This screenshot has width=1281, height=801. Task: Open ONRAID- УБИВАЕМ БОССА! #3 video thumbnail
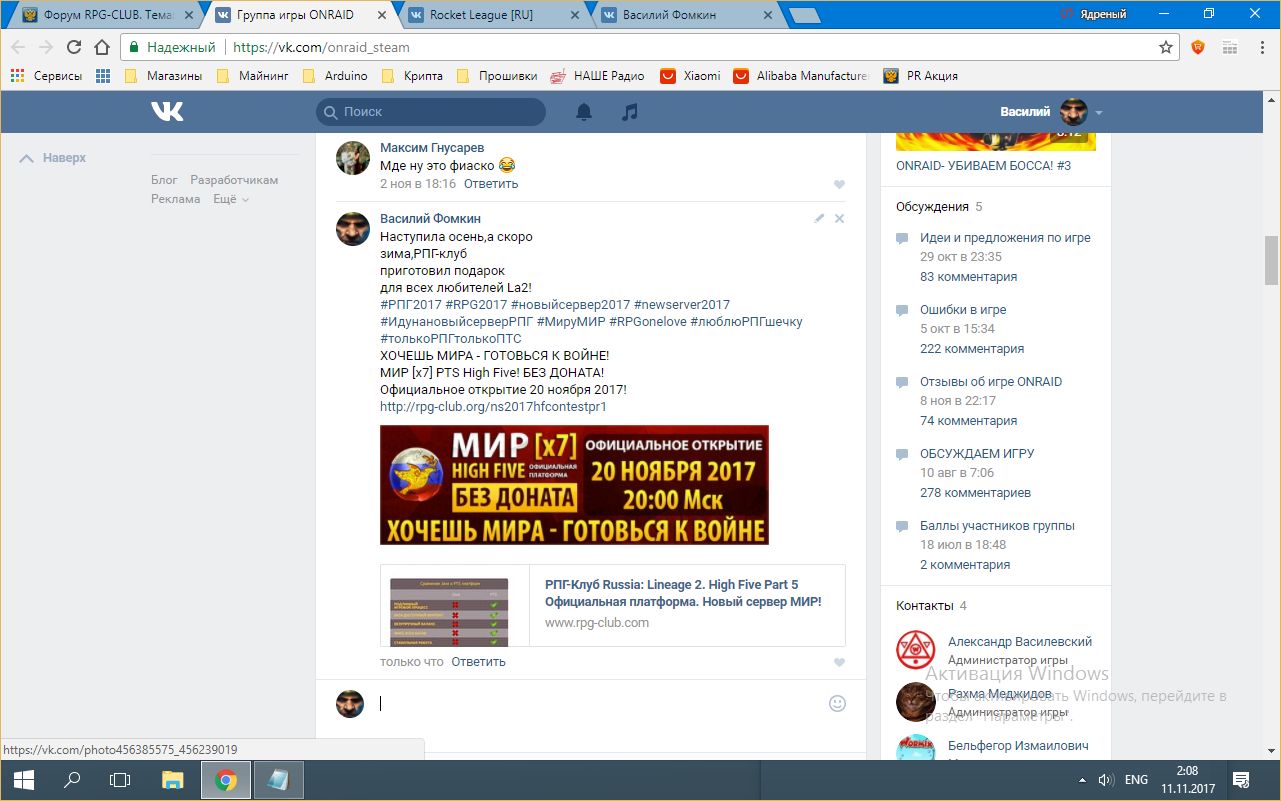[x=996, y=141]
